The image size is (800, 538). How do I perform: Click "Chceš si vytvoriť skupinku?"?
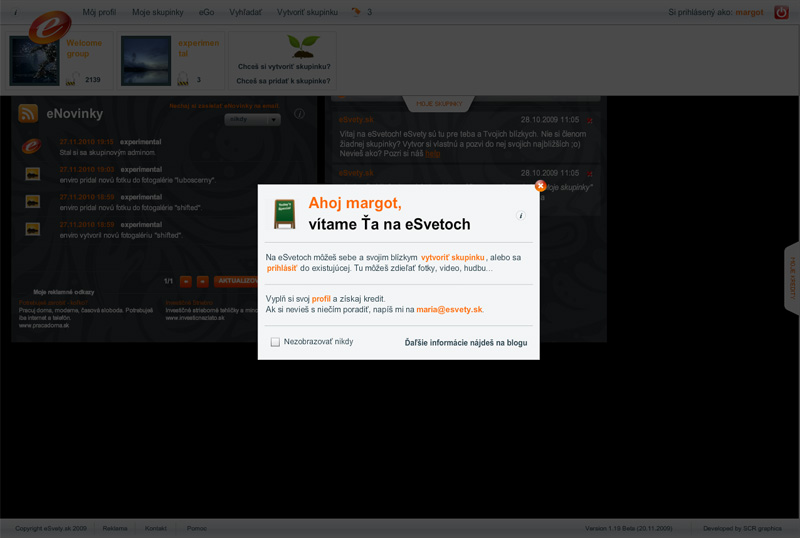coord(284,66)
